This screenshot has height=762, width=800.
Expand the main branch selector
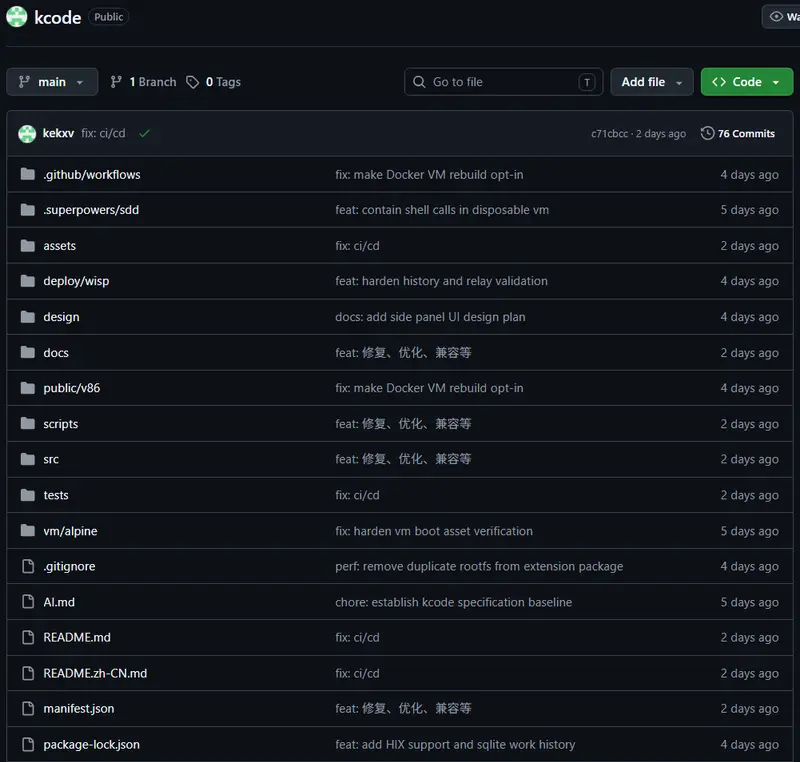(x=52, y=82)
